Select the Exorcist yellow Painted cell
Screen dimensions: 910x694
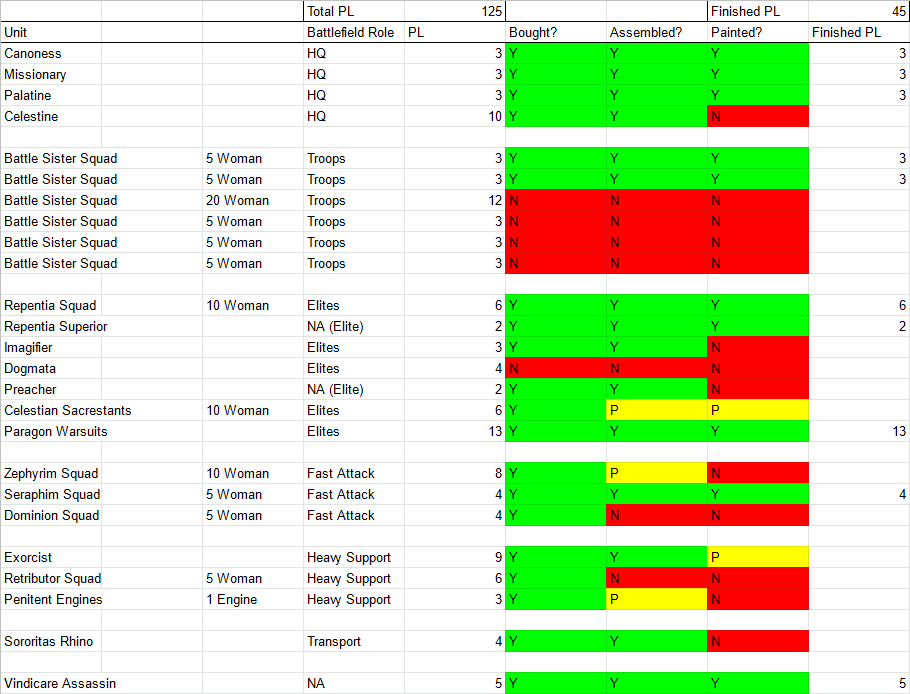tap(757, 557)
